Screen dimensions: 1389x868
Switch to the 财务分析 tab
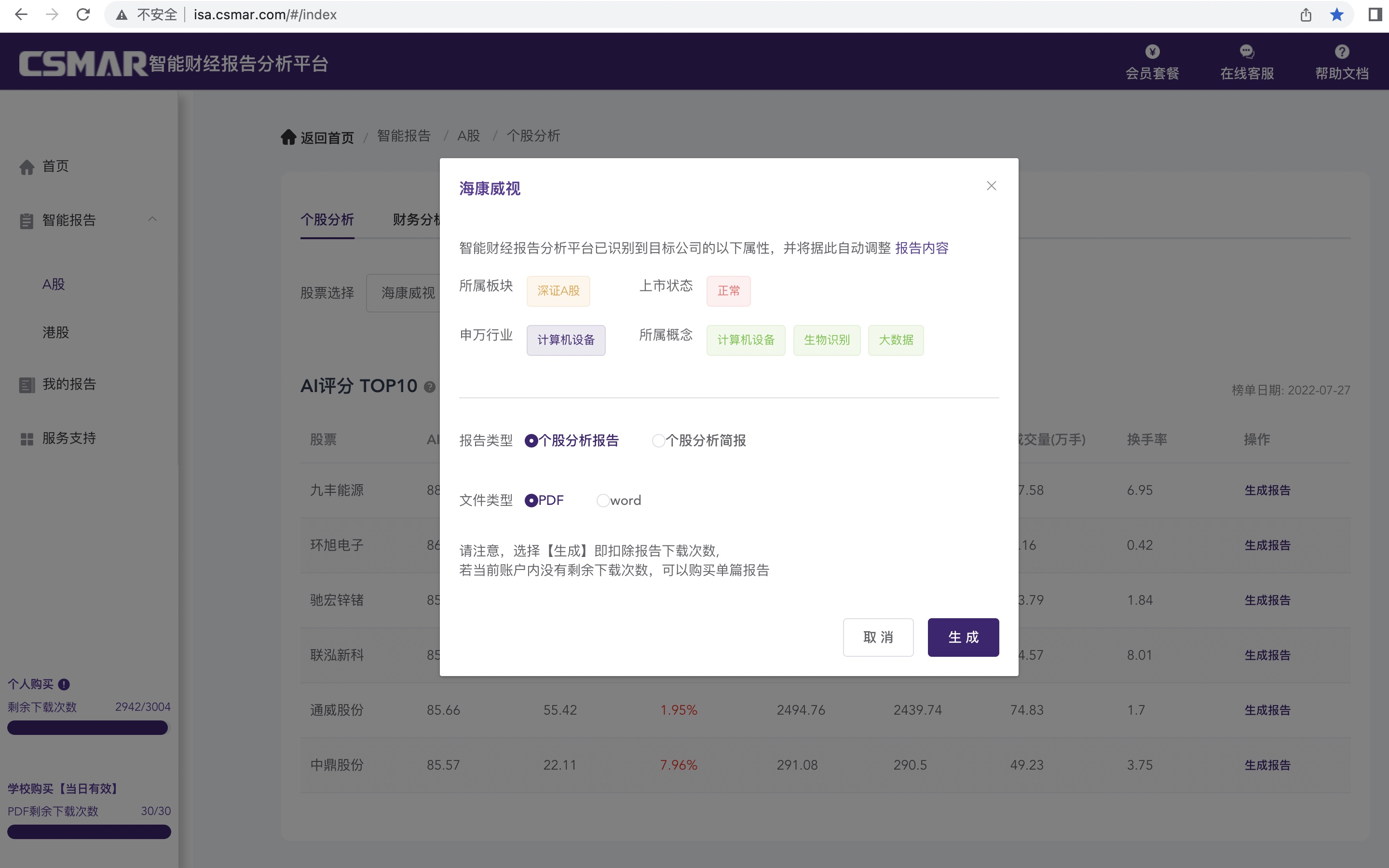(417, 220)
